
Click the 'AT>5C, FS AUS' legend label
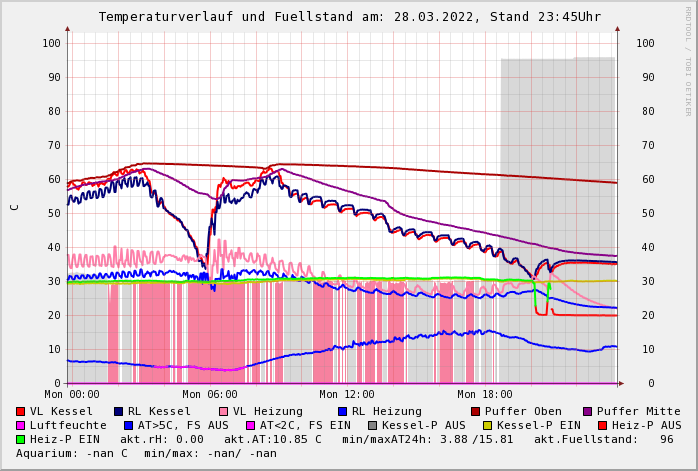(183, 426)
